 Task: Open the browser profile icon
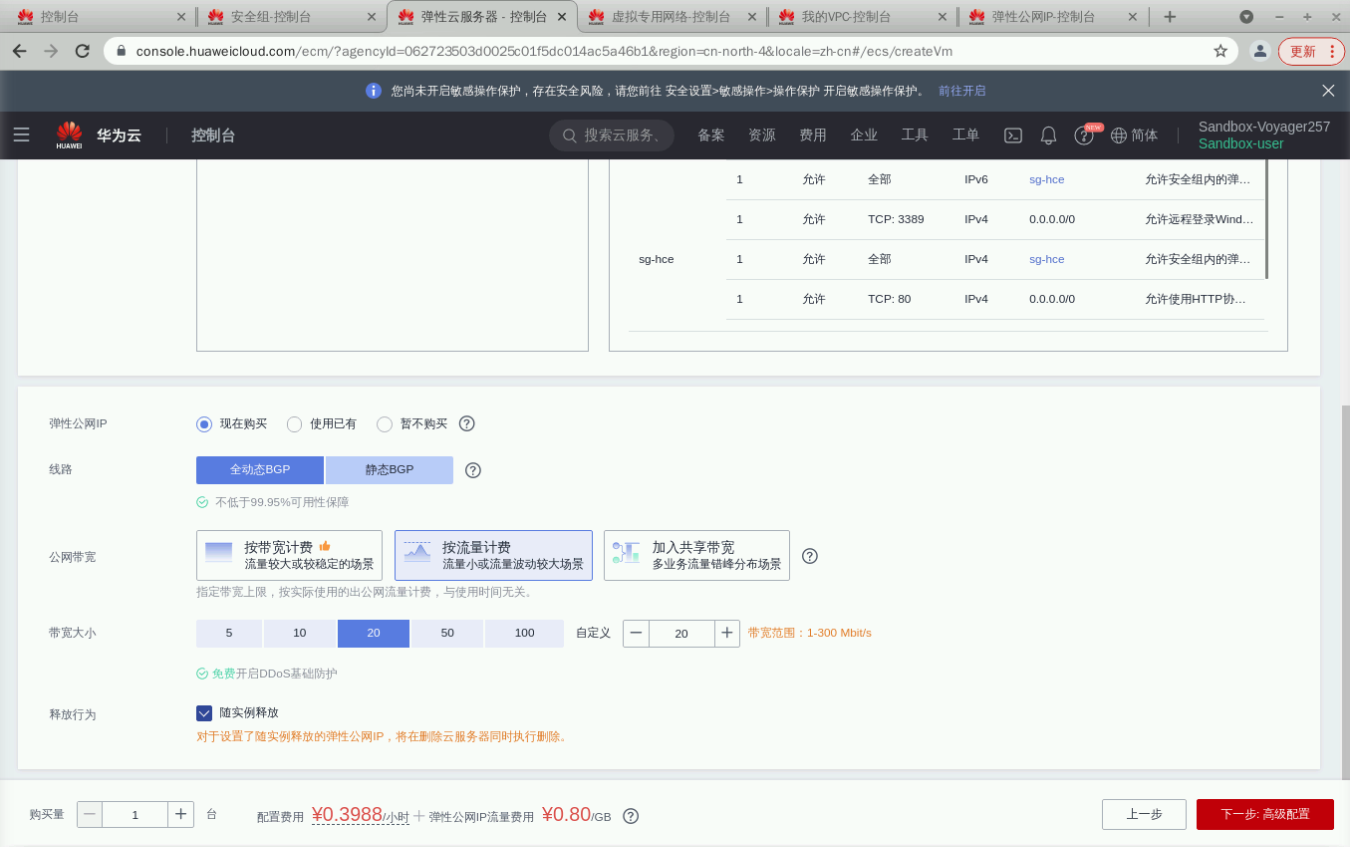(x=1260, y=51)
